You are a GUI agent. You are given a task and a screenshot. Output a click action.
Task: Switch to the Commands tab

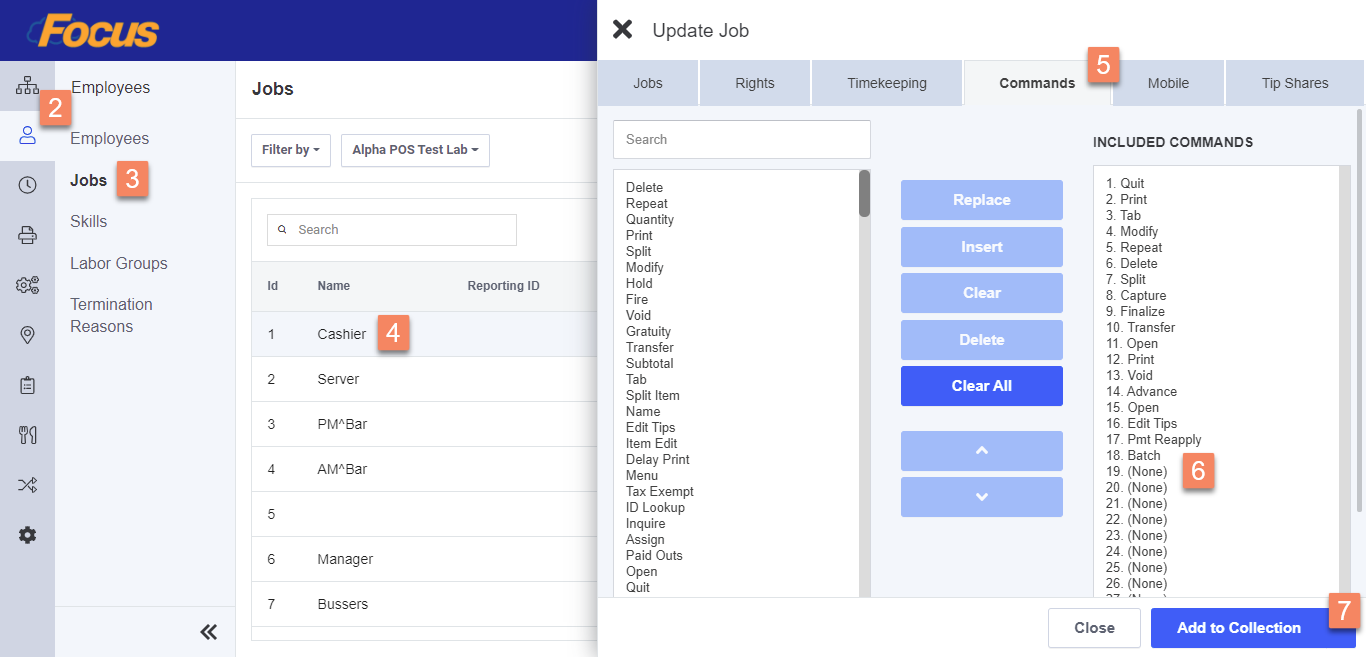click(x=1037, y=83)
